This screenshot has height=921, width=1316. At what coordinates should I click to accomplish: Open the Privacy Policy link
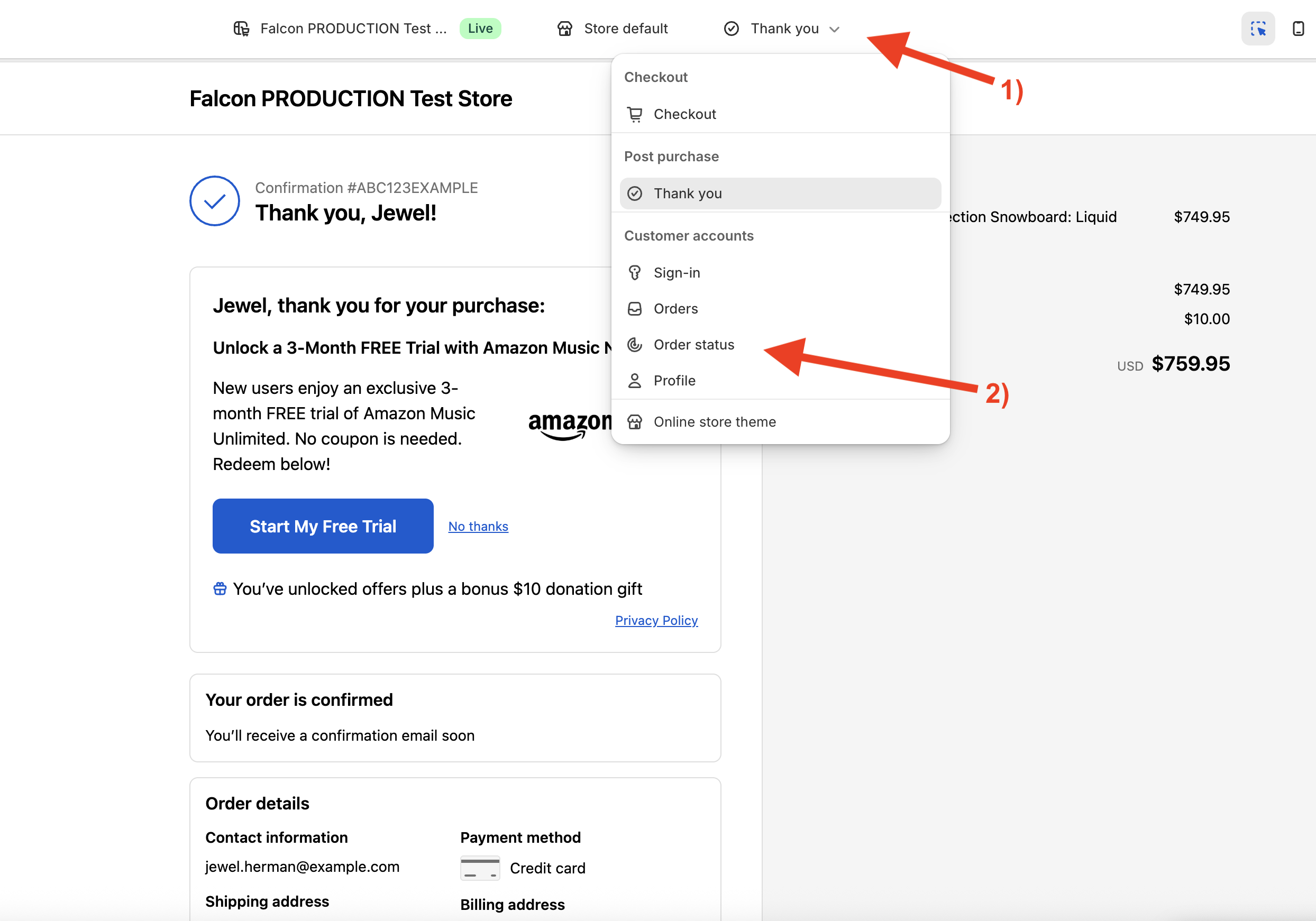click(656, 620)
